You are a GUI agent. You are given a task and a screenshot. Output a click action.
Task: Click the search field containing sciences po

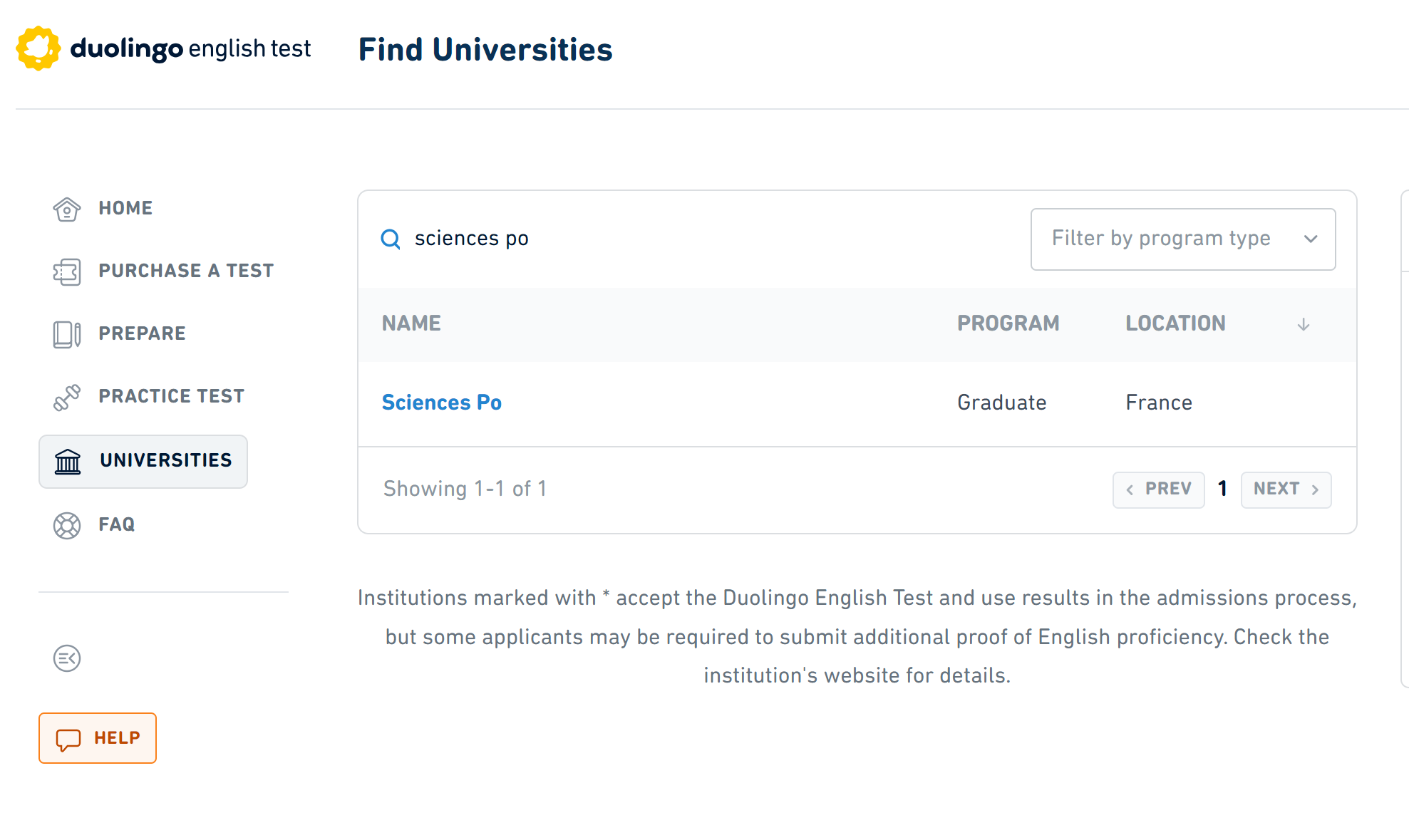click(x=695, y=239)
